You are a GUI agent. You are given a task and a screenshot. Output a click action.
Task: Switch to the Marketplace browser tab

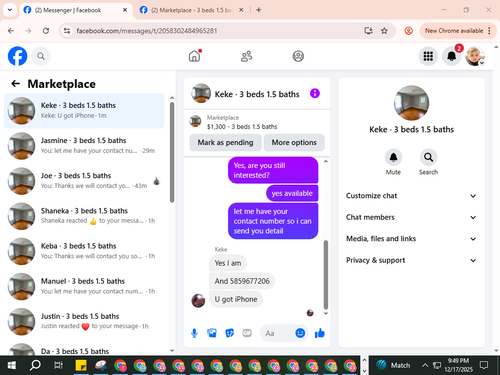tap(191, 10)
